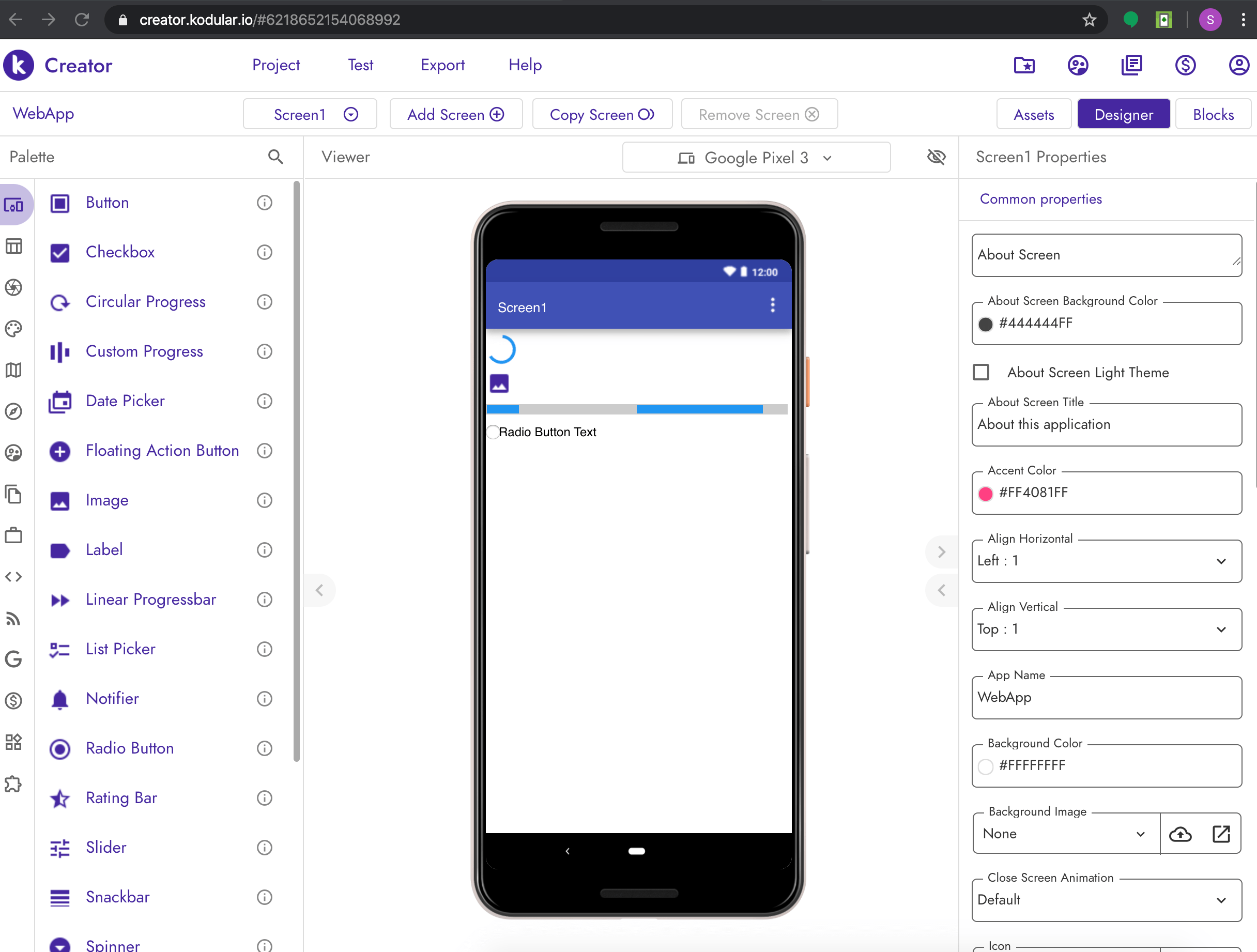This screenshot has height=952, width=1257.
Task: Click the pink Accent Color swatch
Action: pyautogui.click(x=986, y=494)
